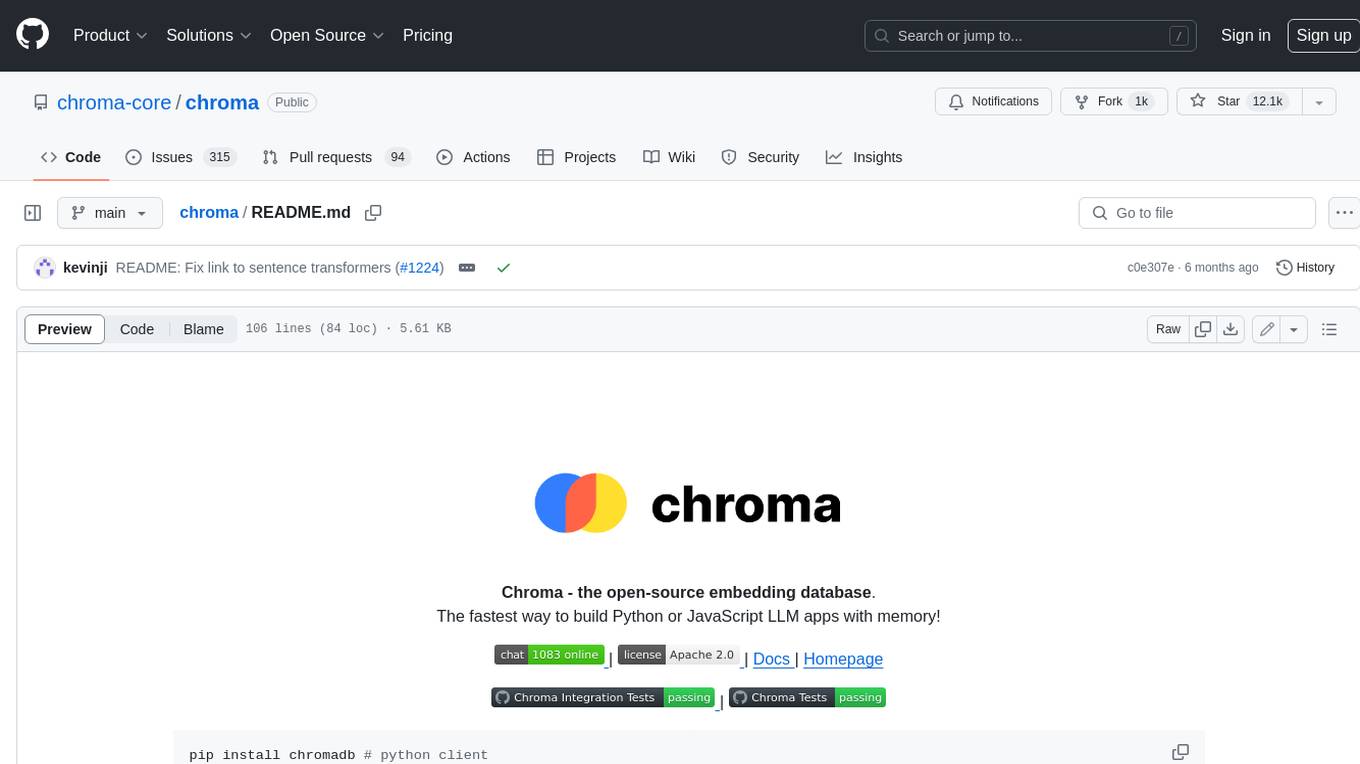Click the Notifications bell button
This screenshot has height=764, width=1360.
(x=994, y=101)
